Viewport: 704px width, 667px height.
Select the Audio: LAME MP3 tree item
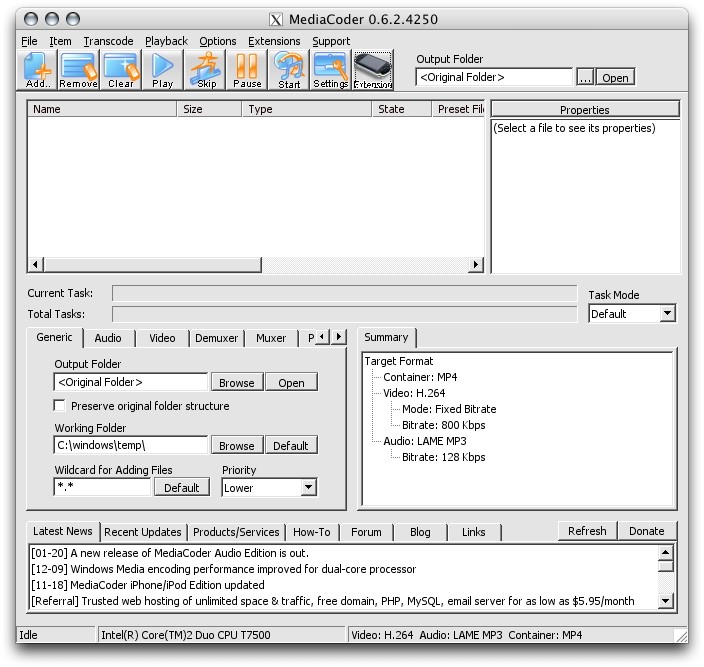tap(425, 441)
